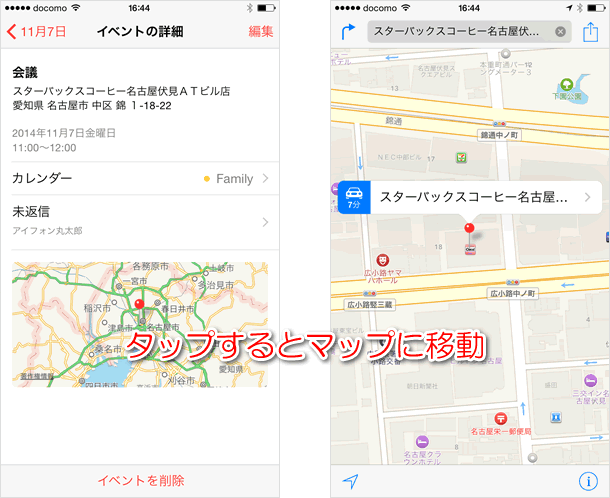
Task: Tap the subway station marker at map top
Action: tap(505, 53)
